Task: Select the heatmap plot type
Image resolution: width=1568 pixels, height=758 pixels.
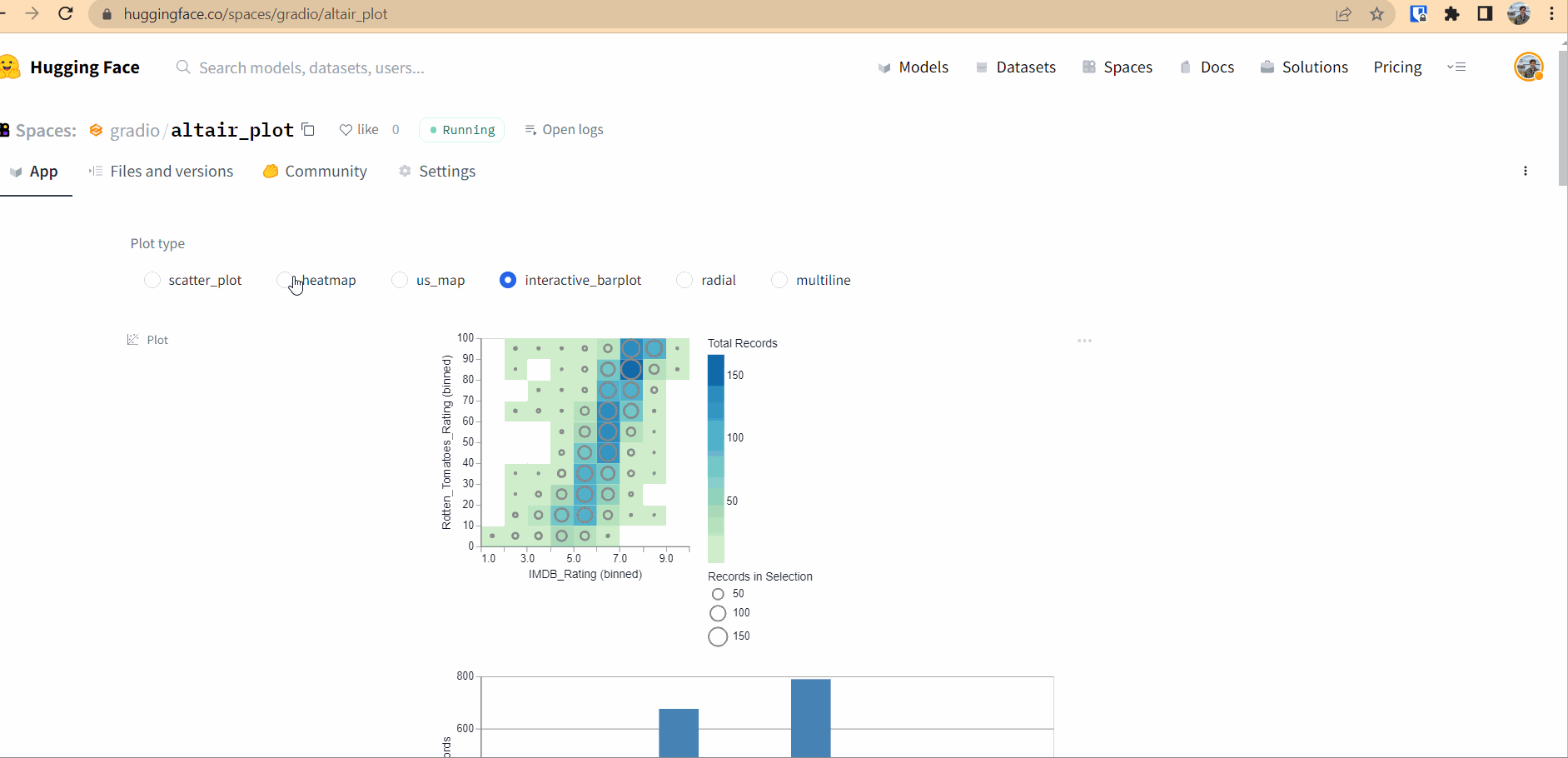Action: tap(286, 280)
